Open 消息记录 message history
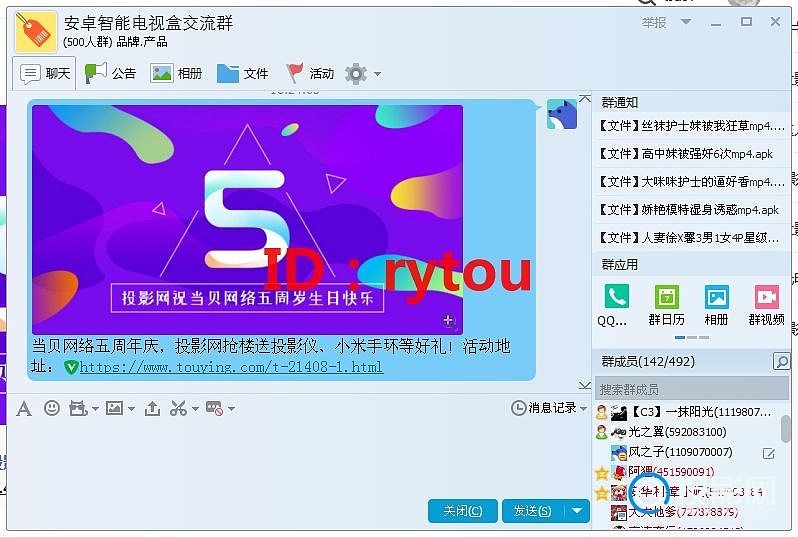Image resolution: width=798 pixels, height=537 pixels. pyautogui.click(x=544, y=408)
